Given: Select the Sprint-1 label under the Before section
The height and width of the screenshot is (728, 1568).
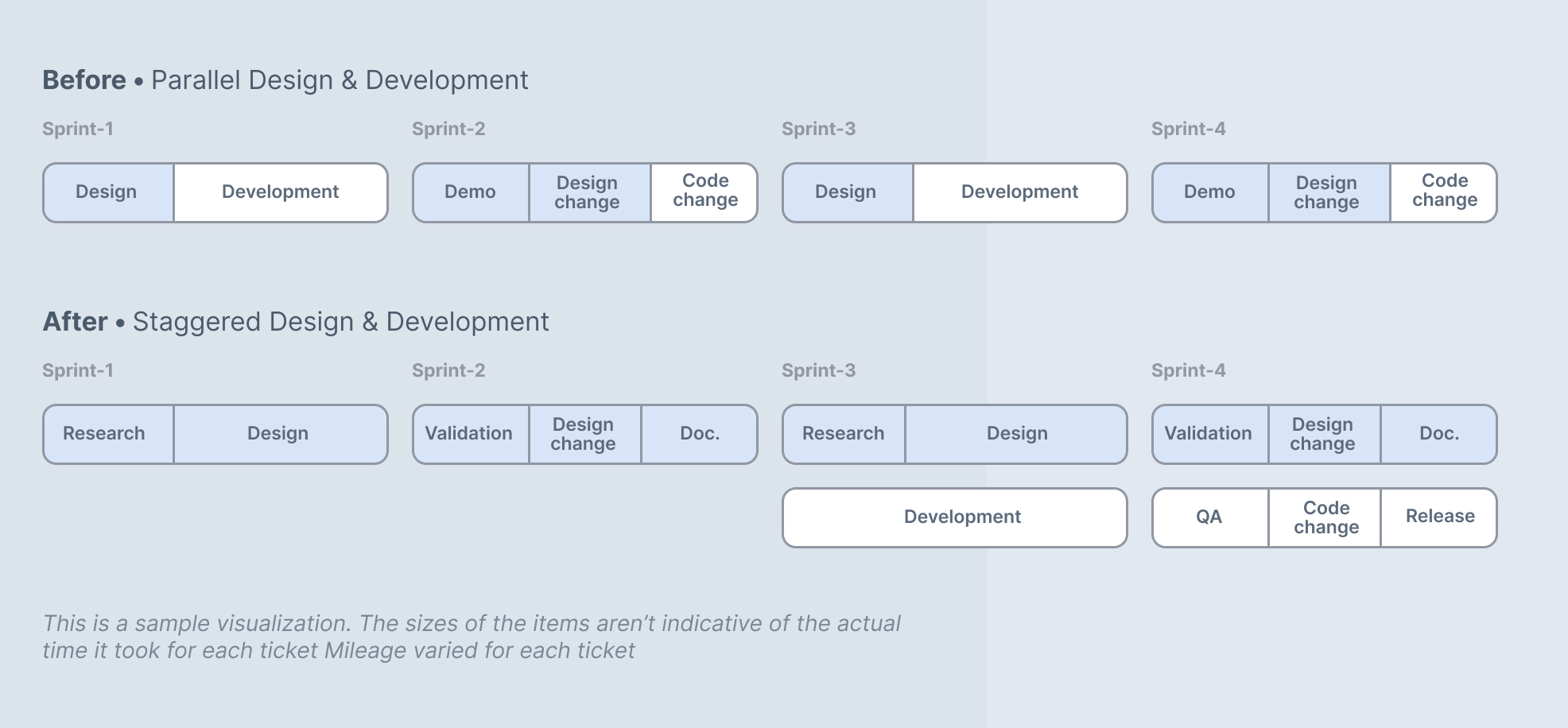Looking at the screenshot, I should tap(78, 129).
